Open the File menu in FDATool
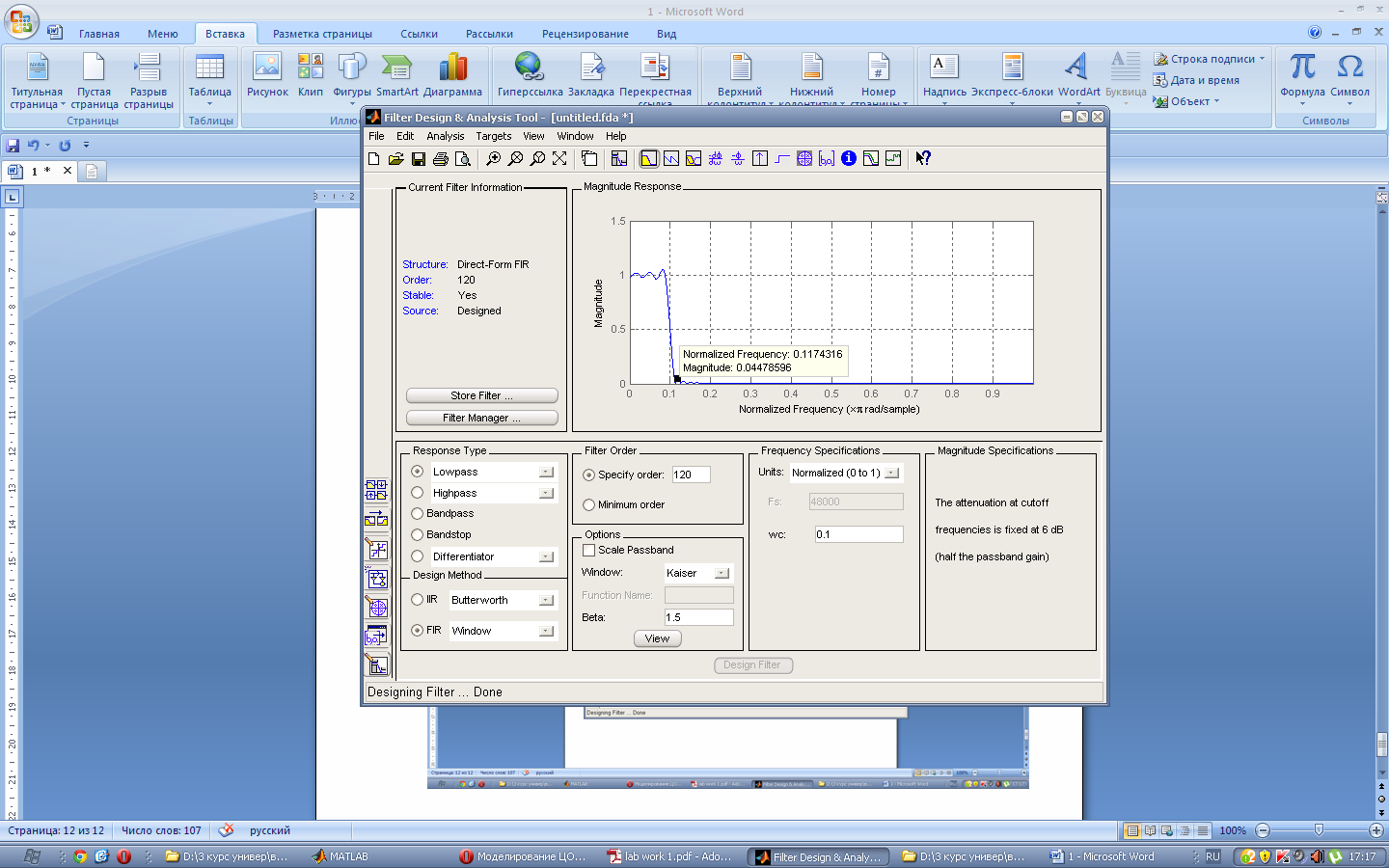 tap(376, 137)
